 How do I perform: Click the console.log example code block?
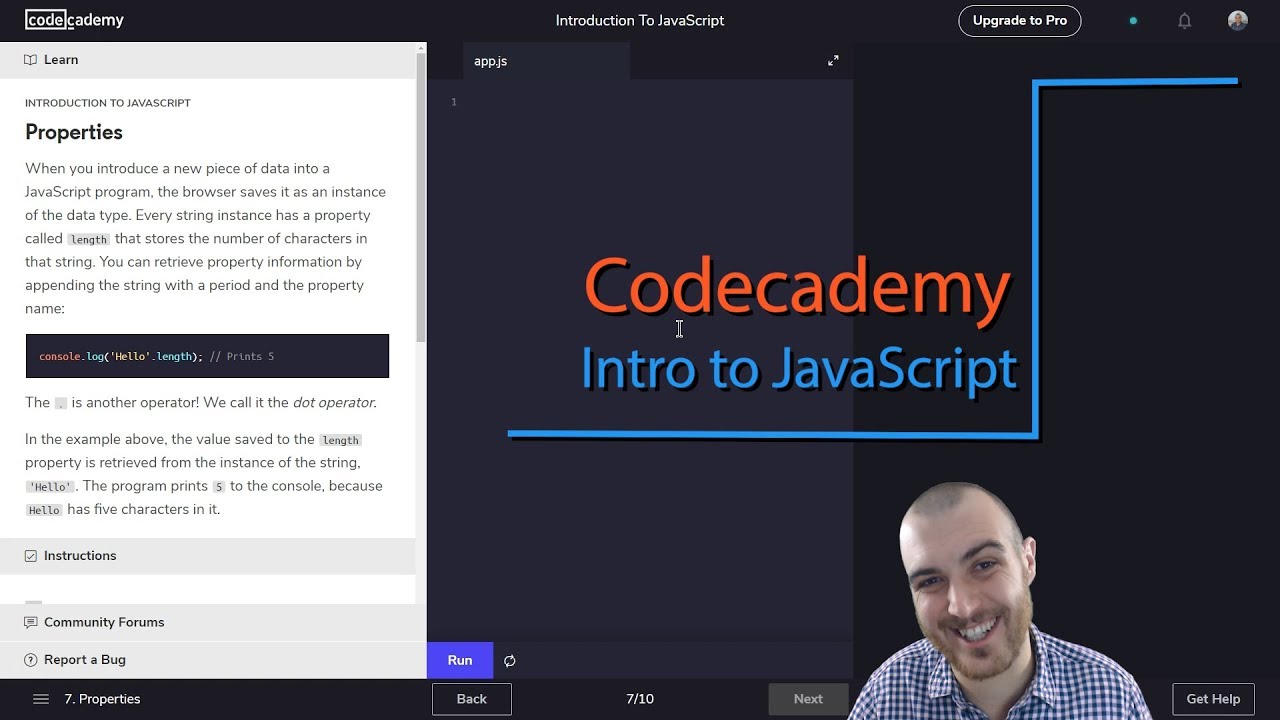point(207,356)
